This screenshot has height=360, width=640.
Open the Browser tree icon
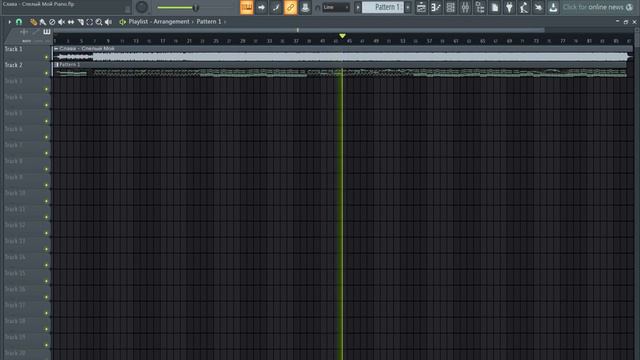pyautogui.click(x=480, y=7)
